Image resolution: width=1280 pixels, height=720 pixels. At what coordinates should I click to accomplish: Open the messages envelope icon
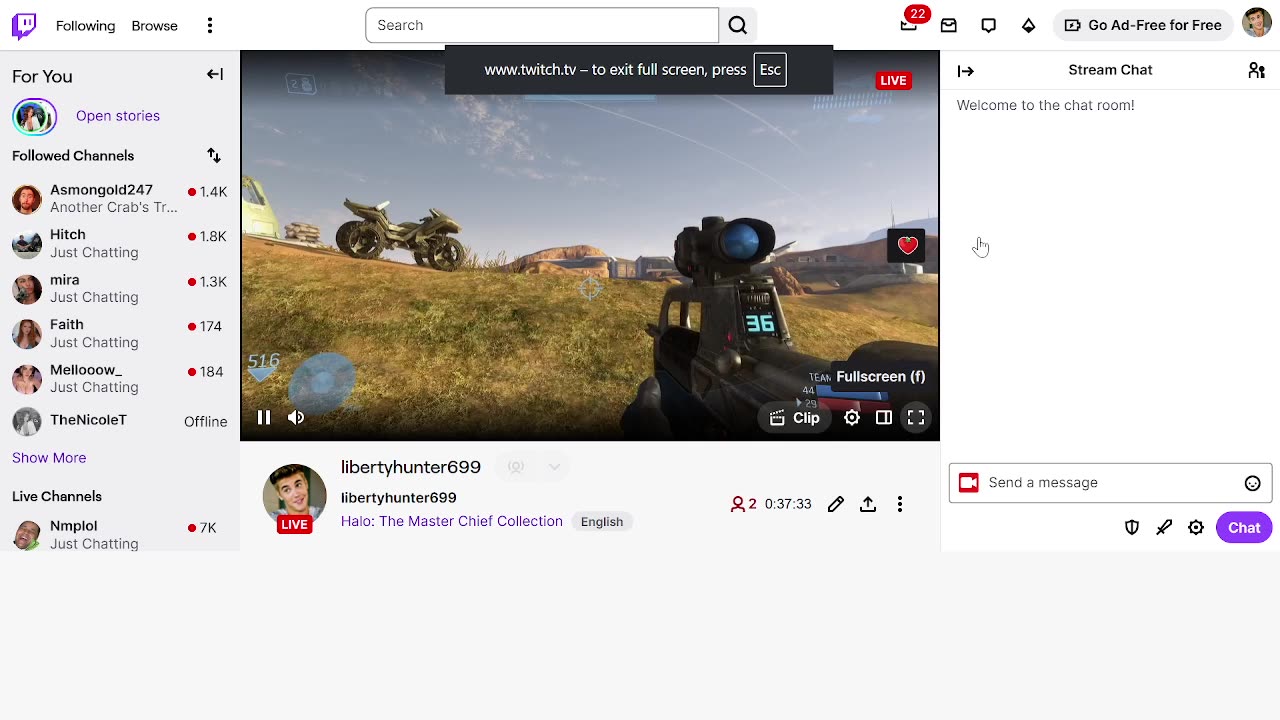click(949, 25)
